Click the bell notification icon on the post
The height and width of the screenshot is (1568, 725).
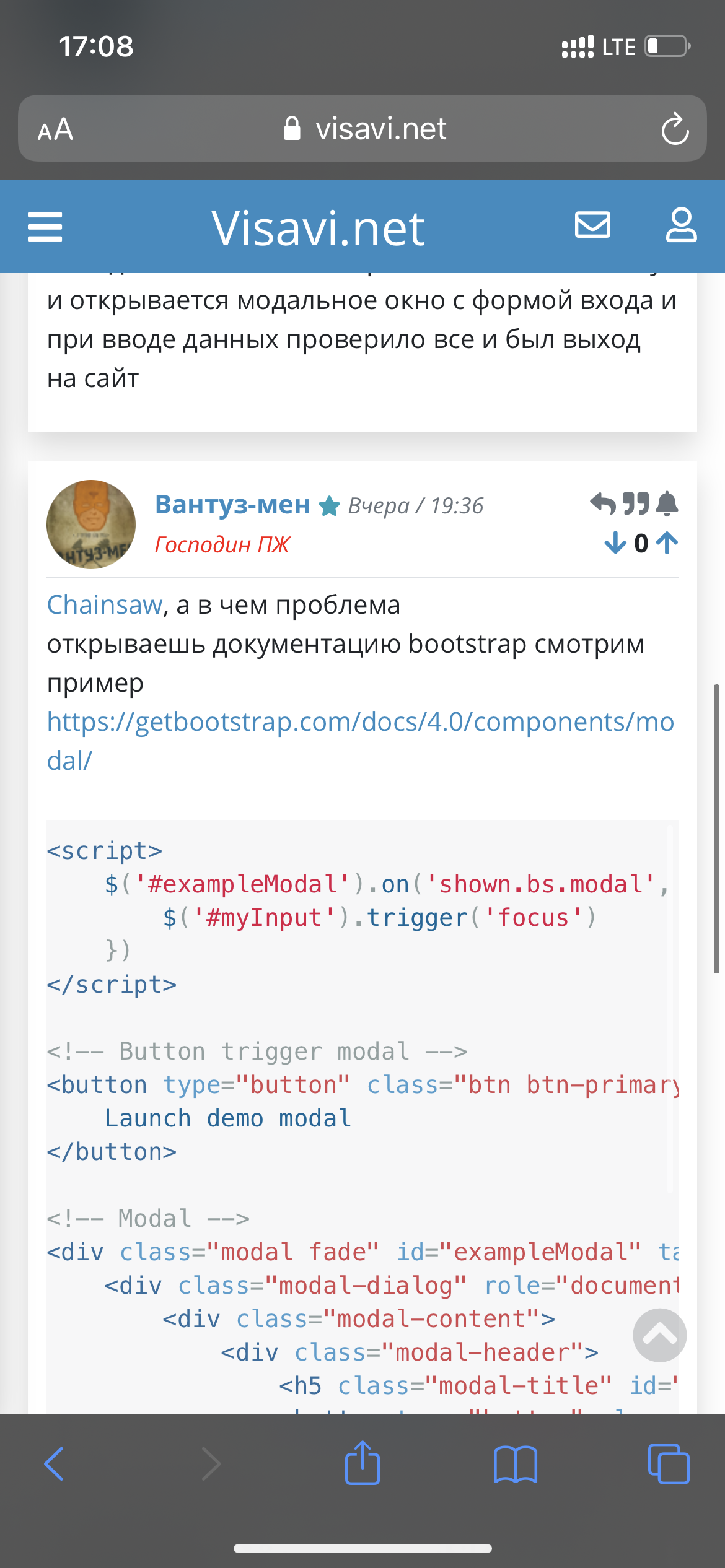[x=667, y=504]
